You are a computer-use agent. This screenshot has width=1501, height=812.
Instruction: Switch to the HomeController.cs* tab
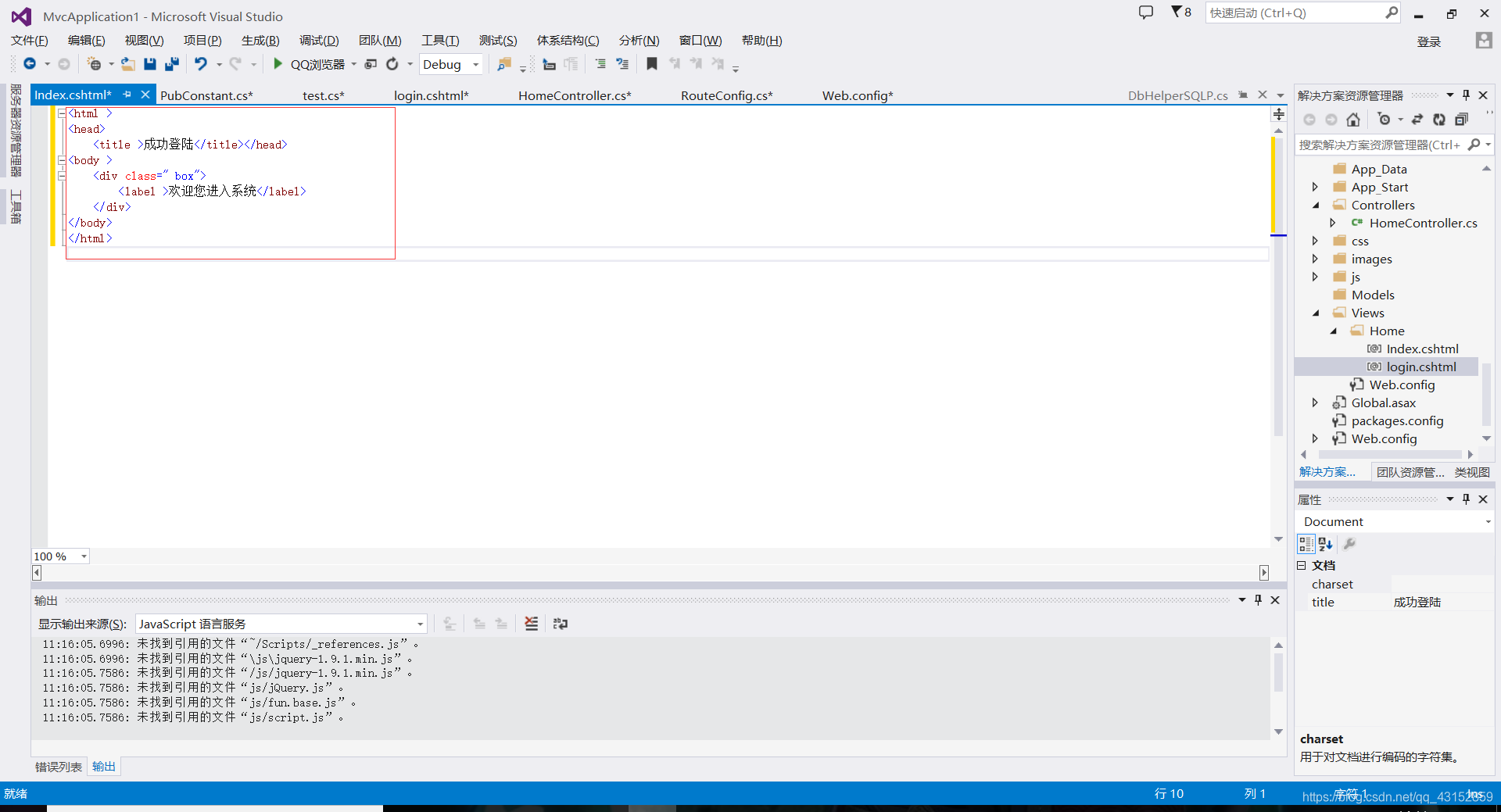575,95
